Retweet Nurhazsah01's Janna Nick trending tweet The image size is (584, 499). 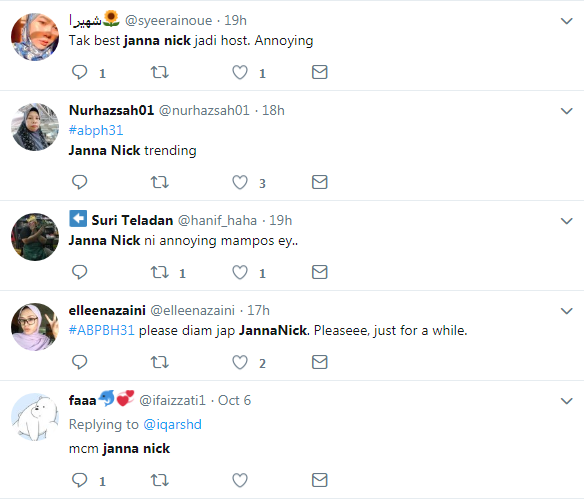[159, 182]
